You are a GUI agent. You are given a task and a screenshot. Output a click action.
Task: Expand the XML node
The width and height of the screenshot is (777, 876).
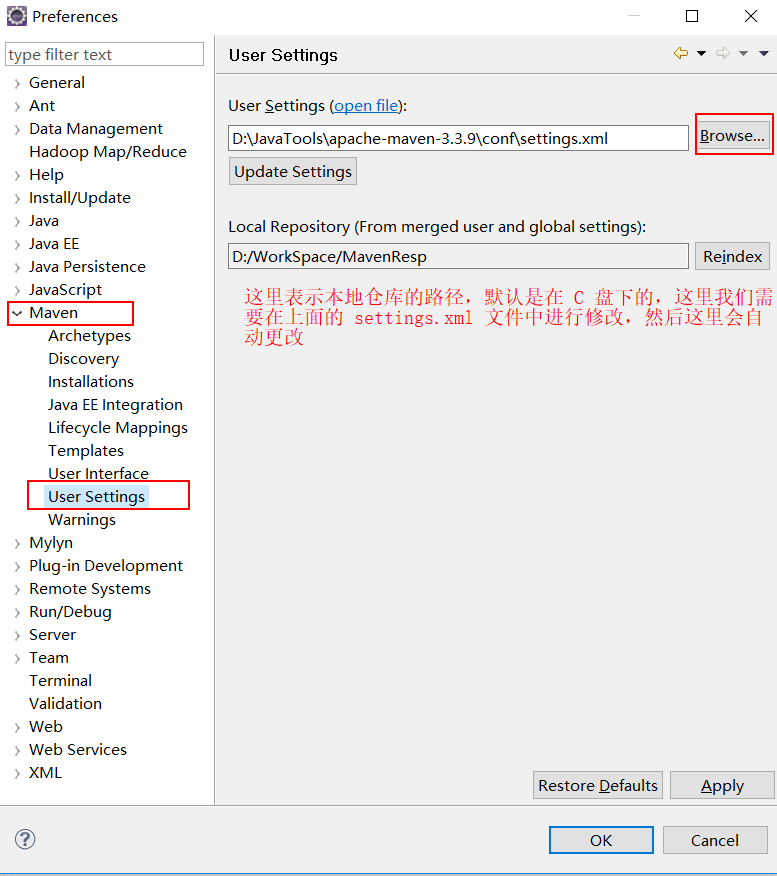17,773
